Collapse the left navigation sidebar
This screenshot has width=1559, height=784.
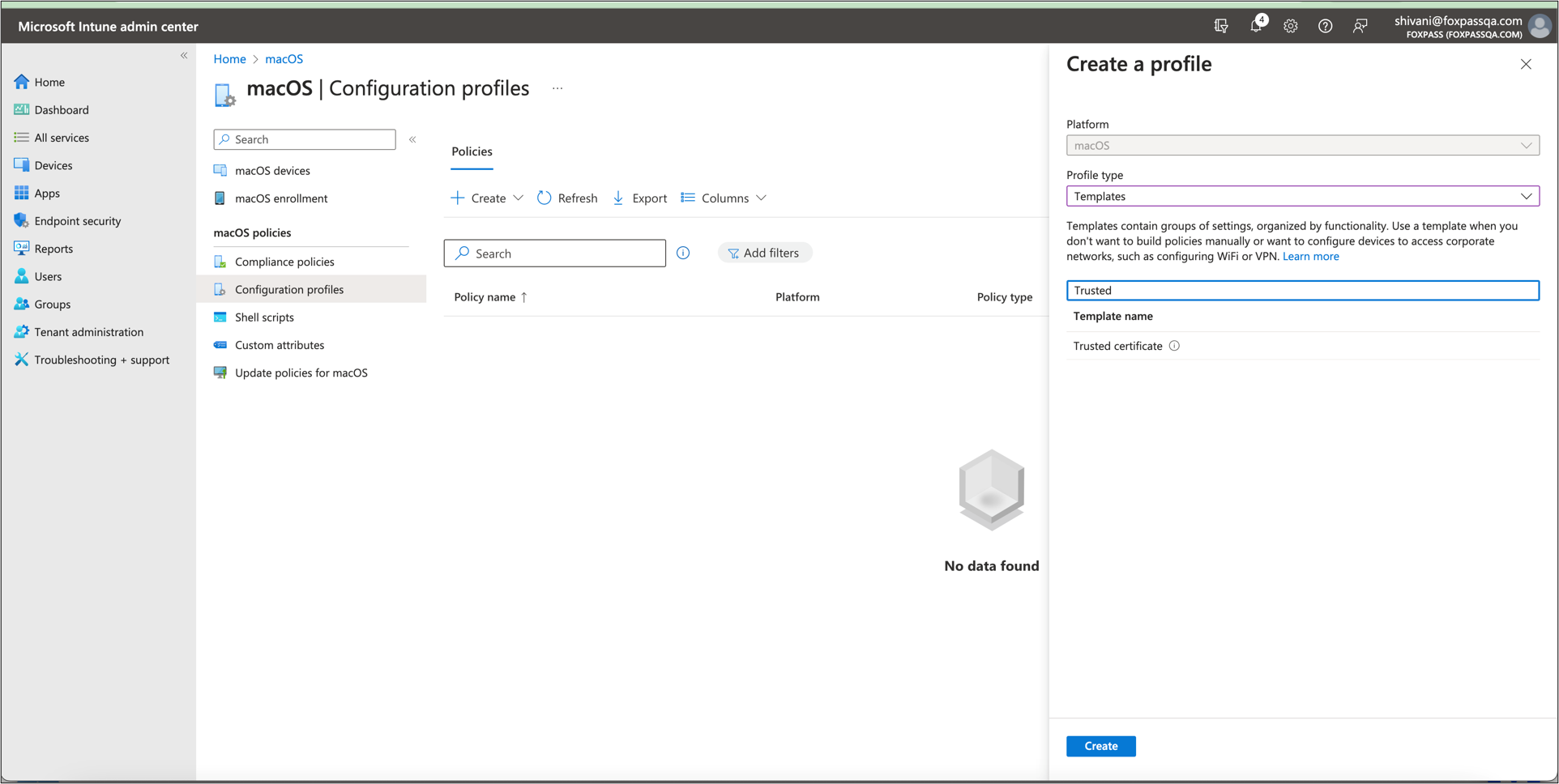tap(184, 56)
